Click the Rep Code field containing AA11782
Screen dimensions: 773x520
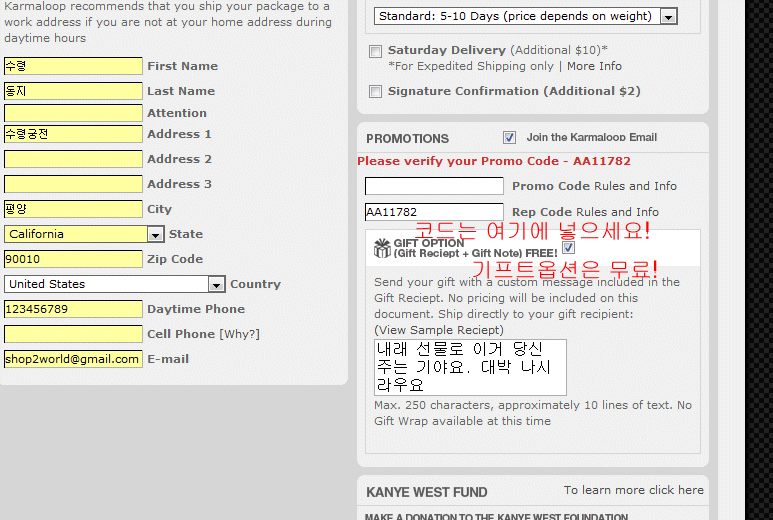(x=434, y=212)
